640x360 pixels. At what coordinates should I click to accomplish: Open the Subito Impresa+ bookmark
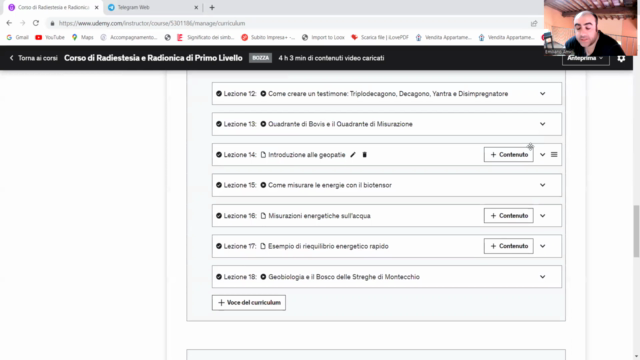pos(268,37)
